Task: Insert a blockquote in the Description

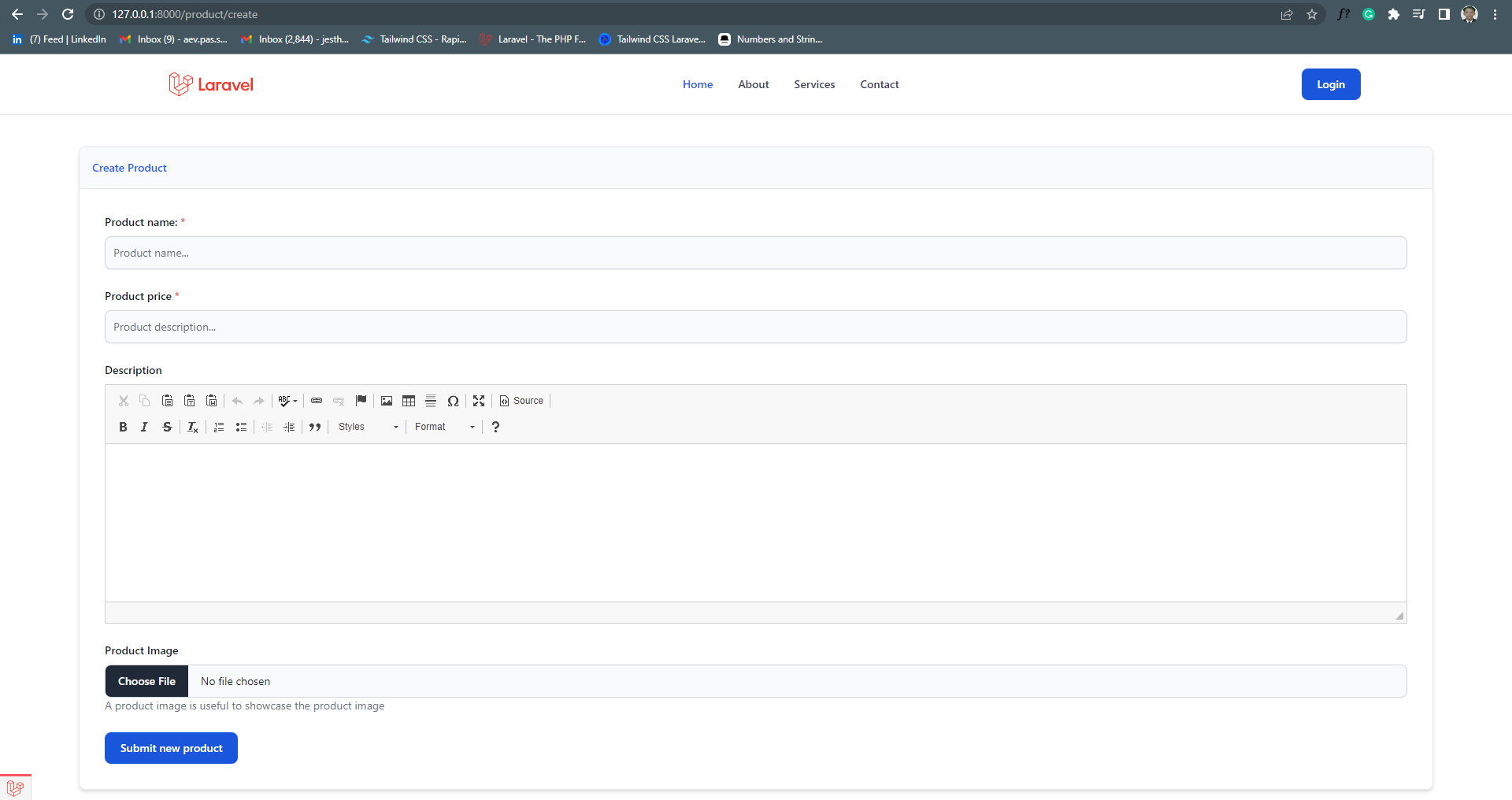Action: click(x=314, y=427)
